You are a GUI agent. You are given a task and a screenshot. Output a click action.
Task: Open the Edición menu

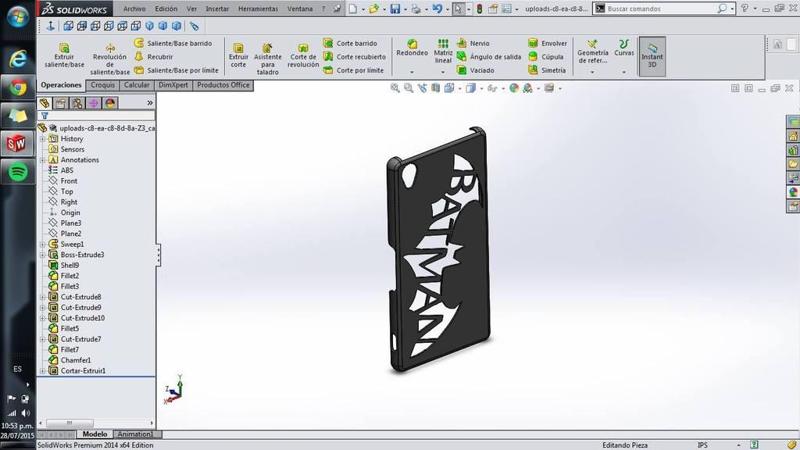point(166,9)
